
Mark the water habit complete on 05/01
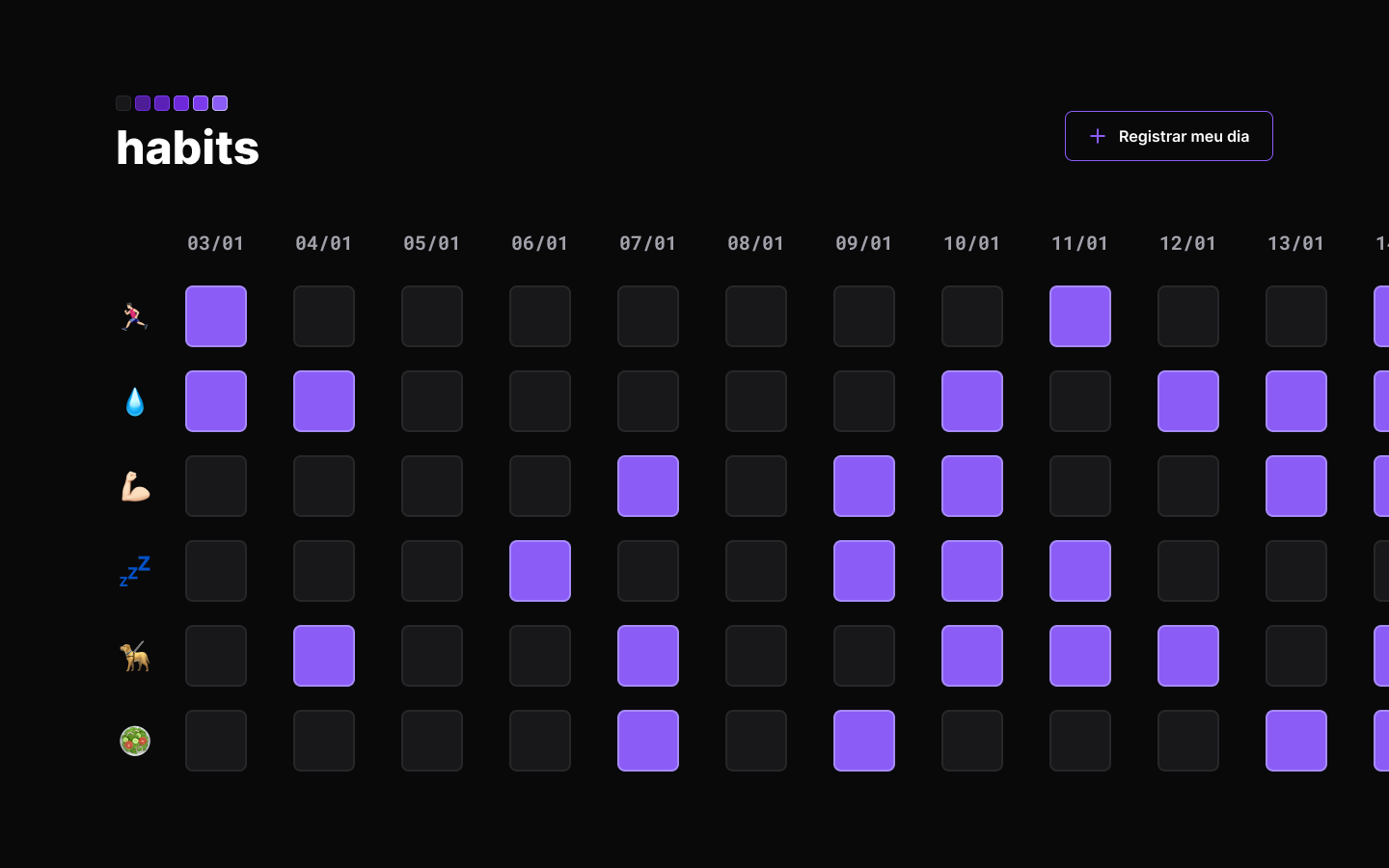point(432,401)
